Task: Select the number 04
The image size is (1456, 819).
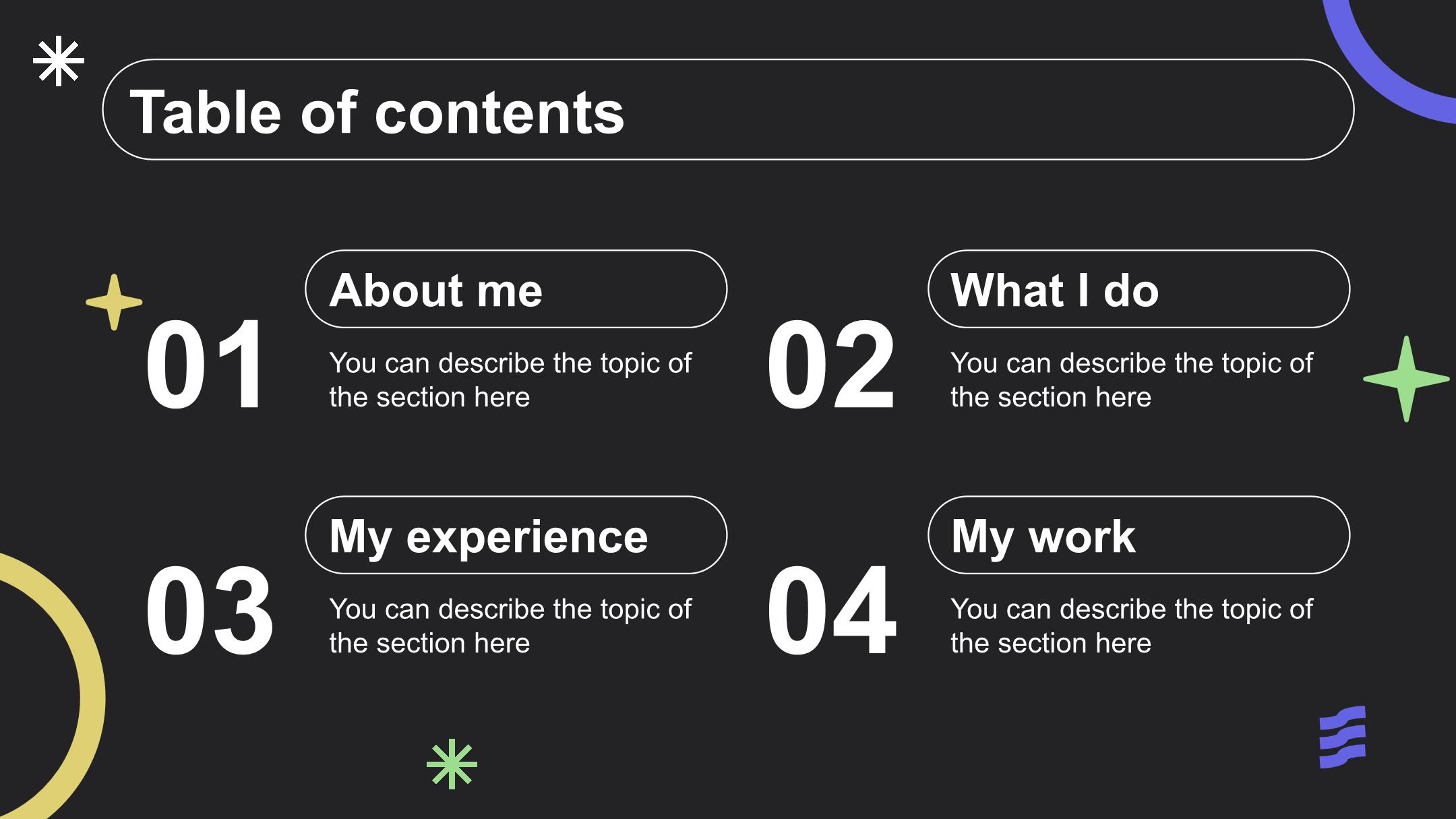Action: coord(832,611)
